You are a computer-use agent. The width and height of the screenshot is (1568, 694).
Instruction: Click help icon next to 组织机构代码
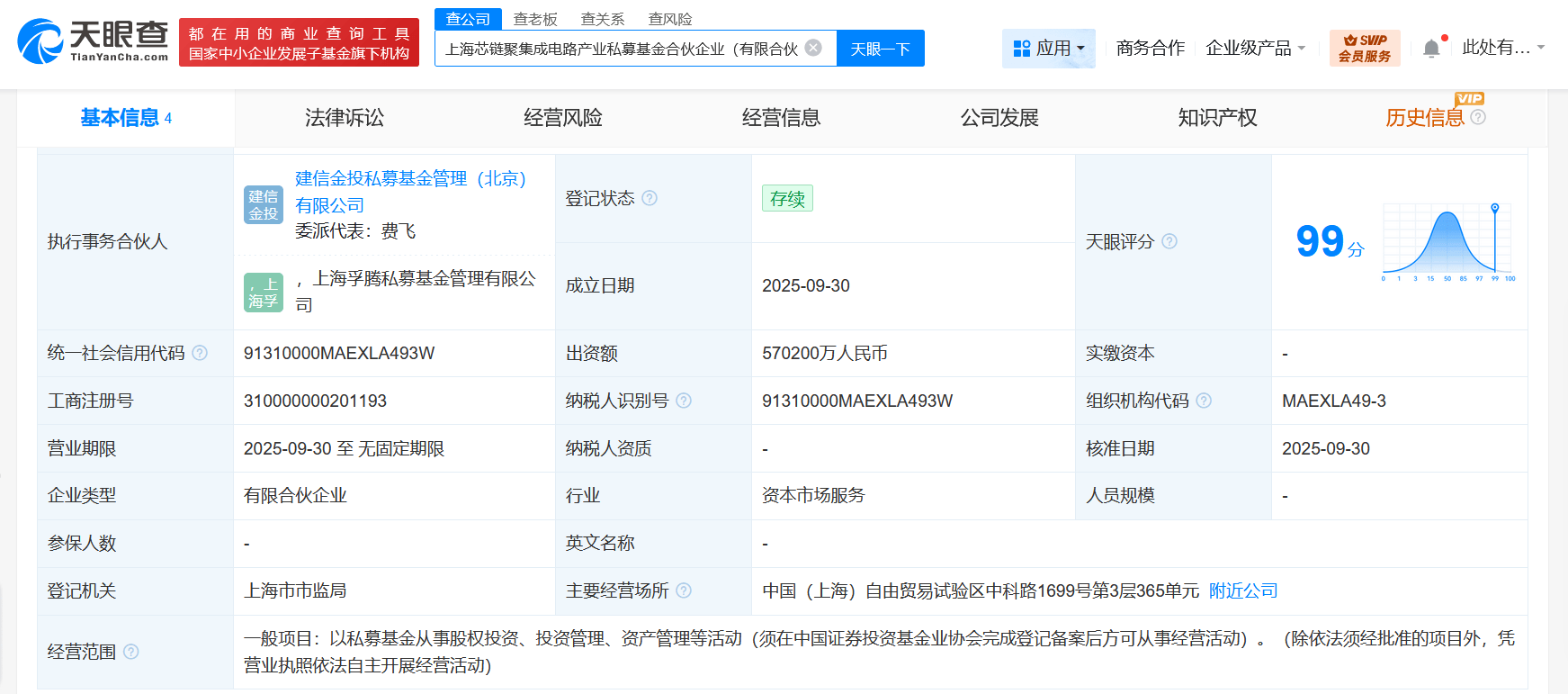click(1204, 401)
